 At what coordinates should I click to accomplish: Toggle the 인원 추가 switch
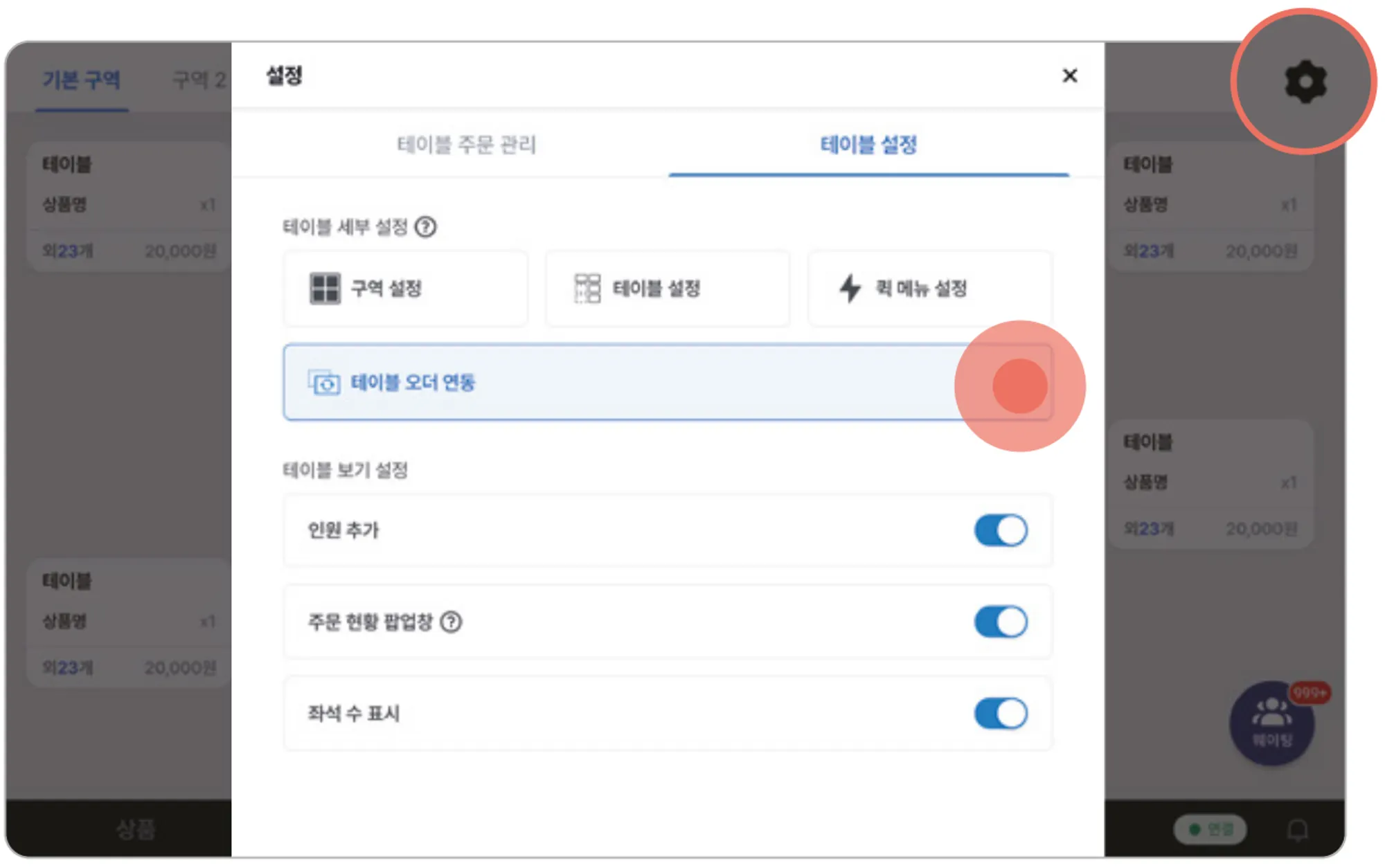pyautogui.click(x=1001, y=531)
